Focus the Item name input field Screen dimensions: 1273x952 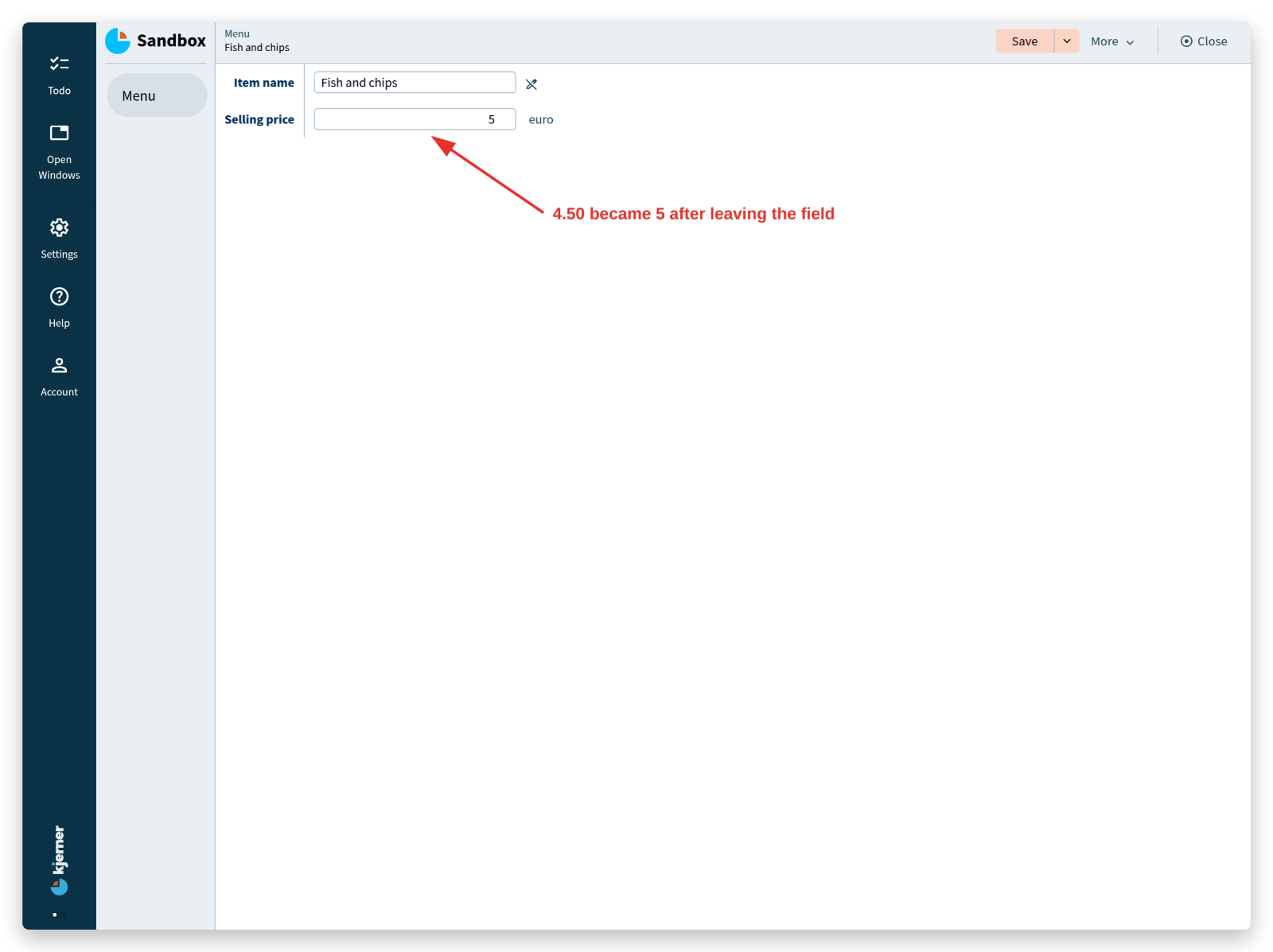pyautogui.click(x=415, y=83)
